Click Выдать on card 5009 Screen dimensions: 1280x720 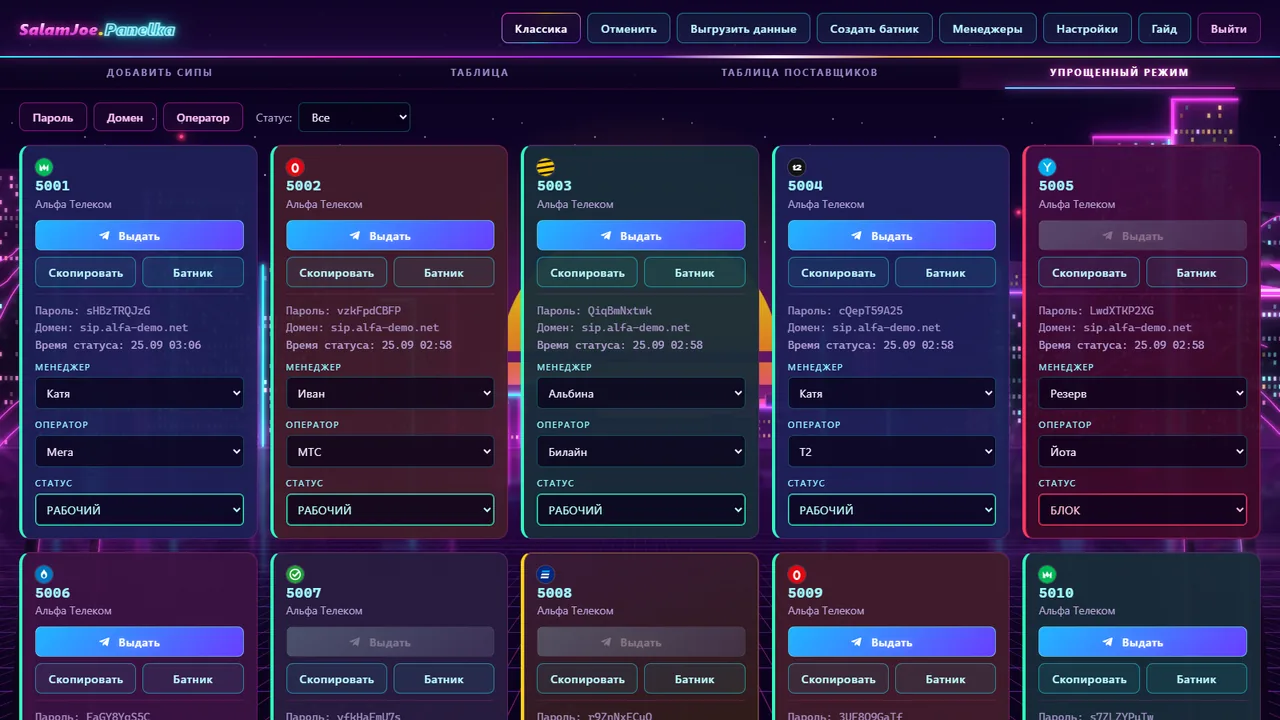892,642
